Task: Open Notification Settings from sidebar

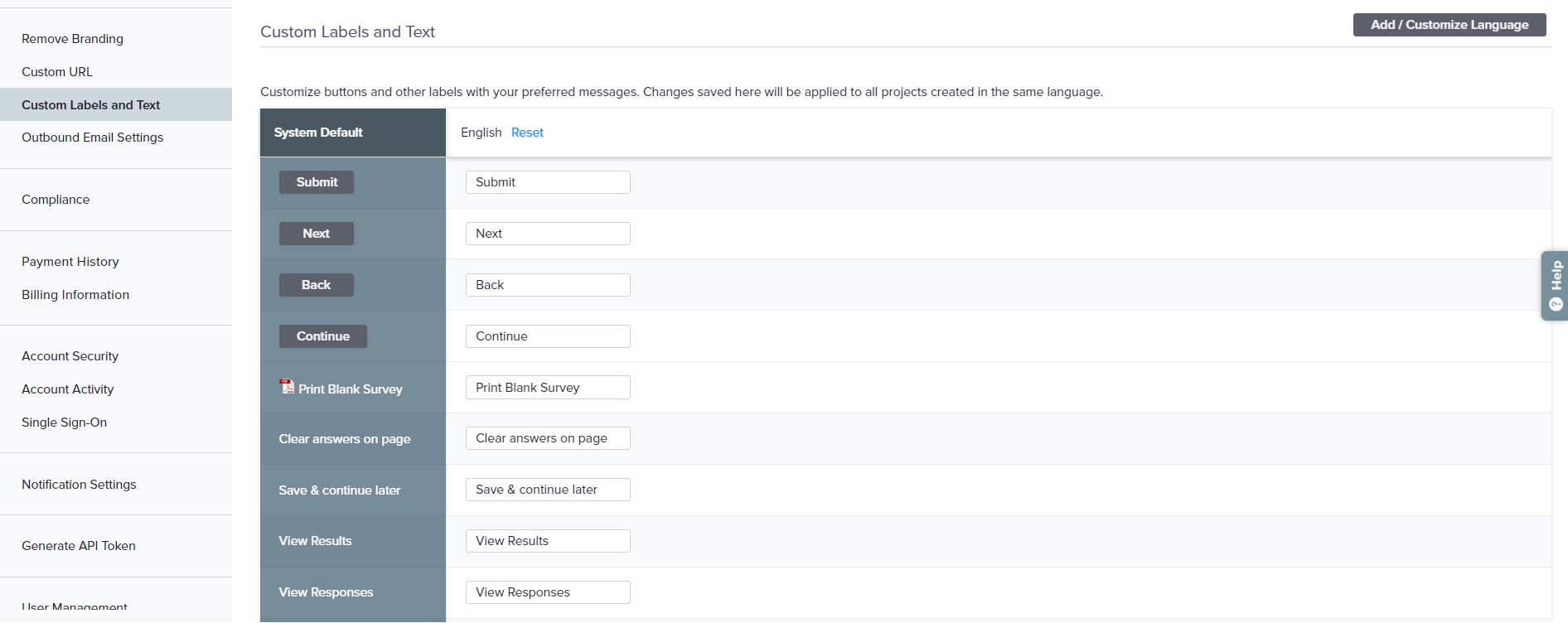Action: tap(79, 485)
